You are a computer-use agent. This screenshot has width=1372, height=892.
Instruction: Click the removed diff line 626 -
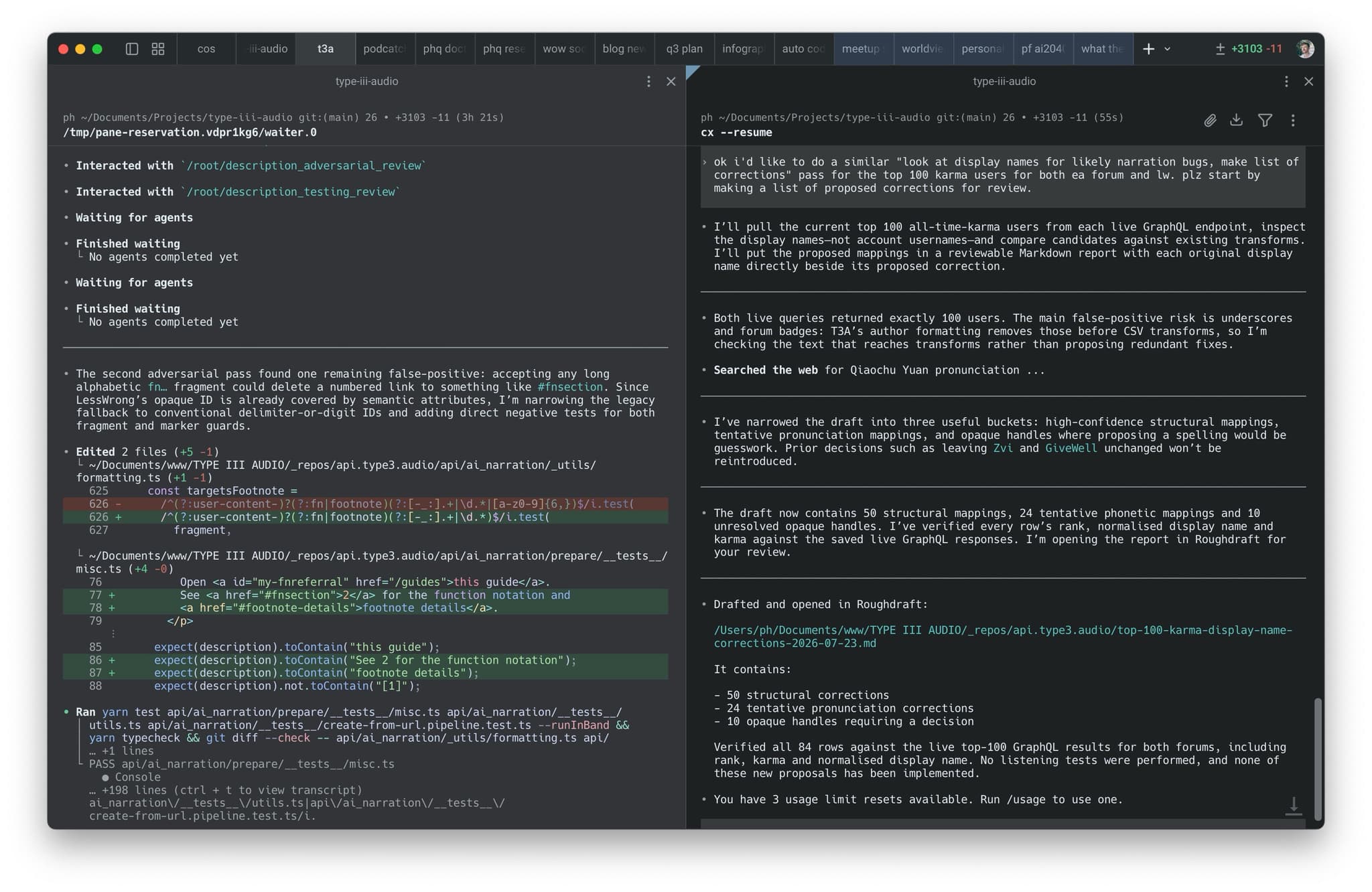(x=365, y=504)
